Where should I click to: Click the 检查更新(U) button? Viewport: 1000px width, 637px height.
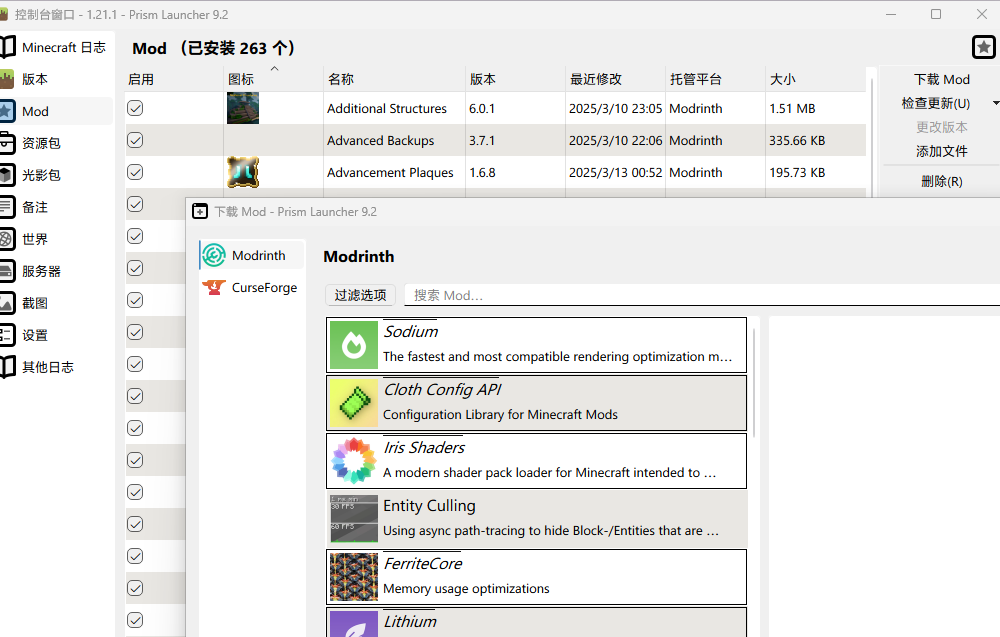point(936,103)
